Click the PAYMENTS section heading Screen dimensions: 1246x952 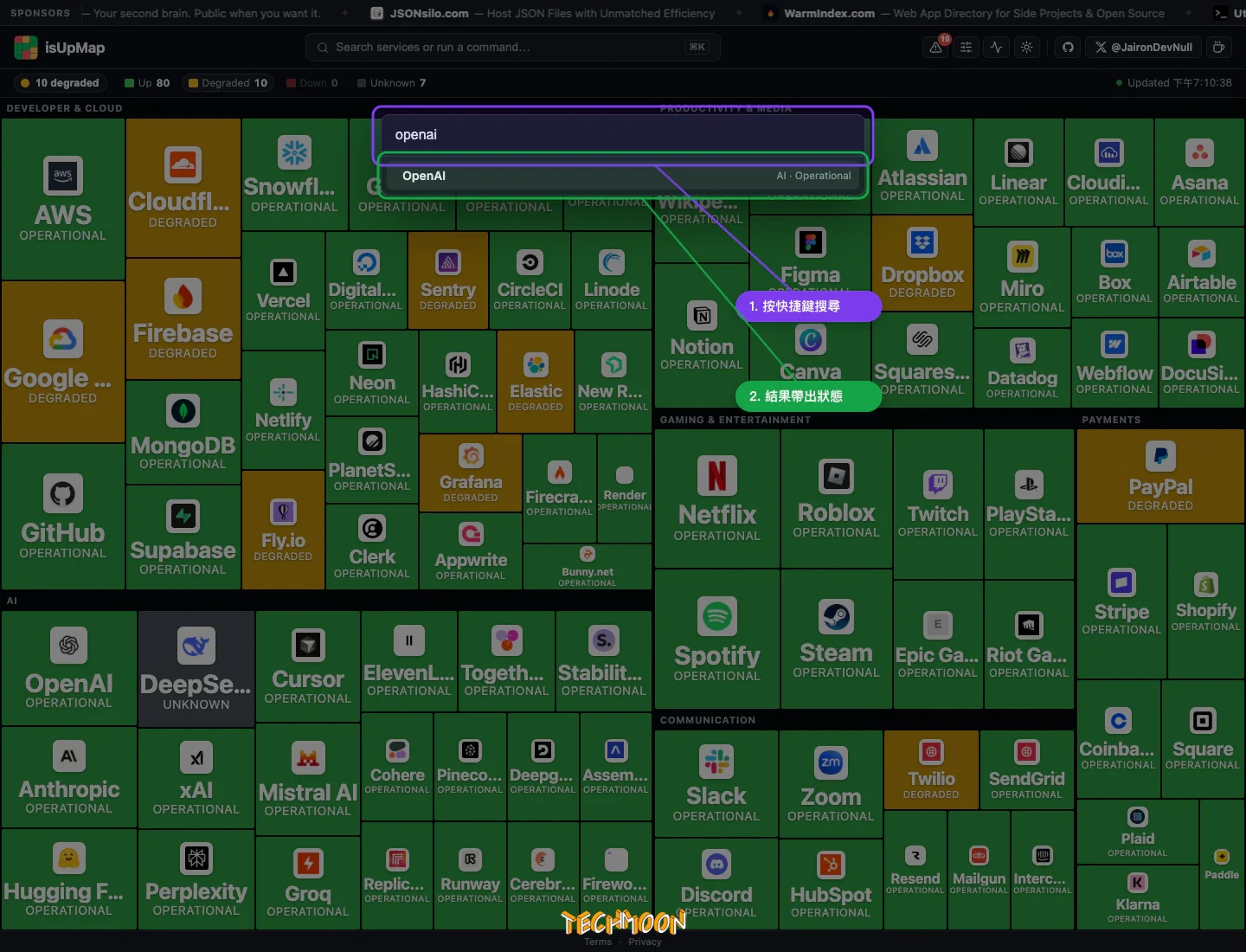click(1111, 420)
